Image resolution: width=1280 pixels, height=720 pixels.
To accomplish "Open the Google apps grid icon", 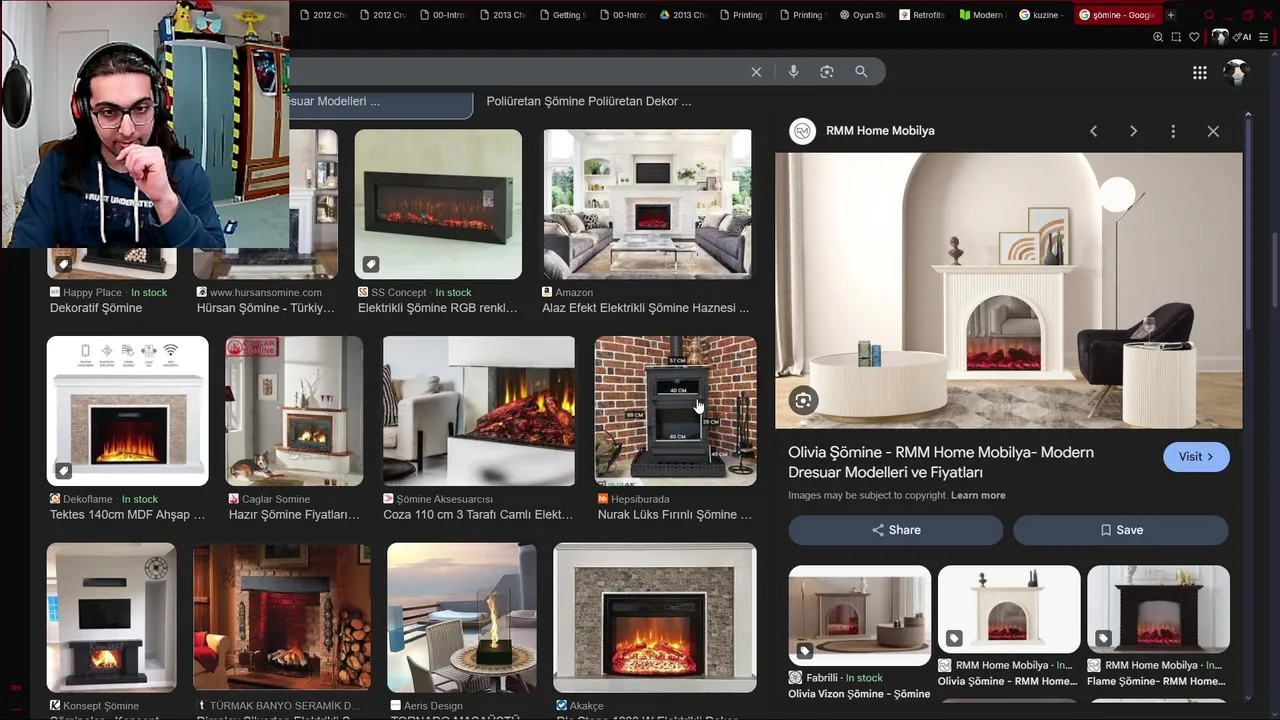I will (1200, 72).
